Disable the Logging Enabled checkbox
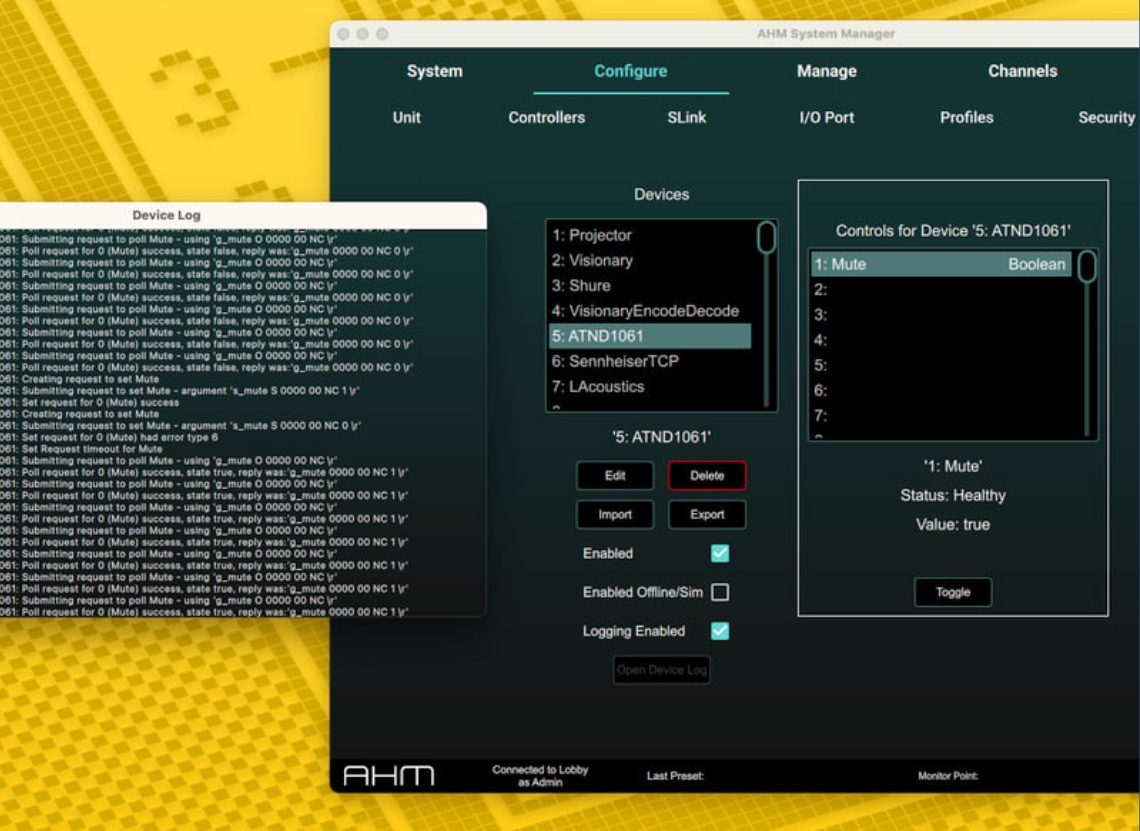The width and height of the screenshot is (1140, 831). click(720, 631)
